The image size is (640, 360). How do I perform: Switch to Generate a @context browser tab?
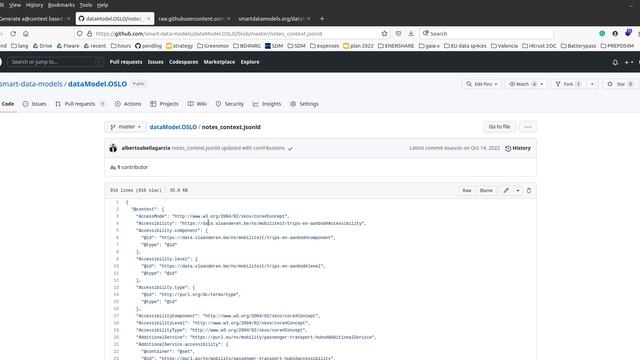(x=35, y=18)
